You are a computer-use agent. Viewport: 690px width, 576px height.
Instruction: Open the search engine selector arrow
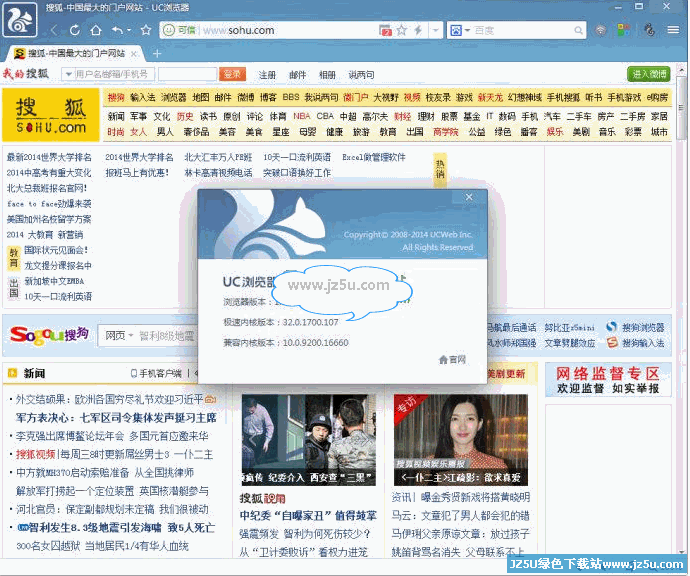tap(467, 30)
